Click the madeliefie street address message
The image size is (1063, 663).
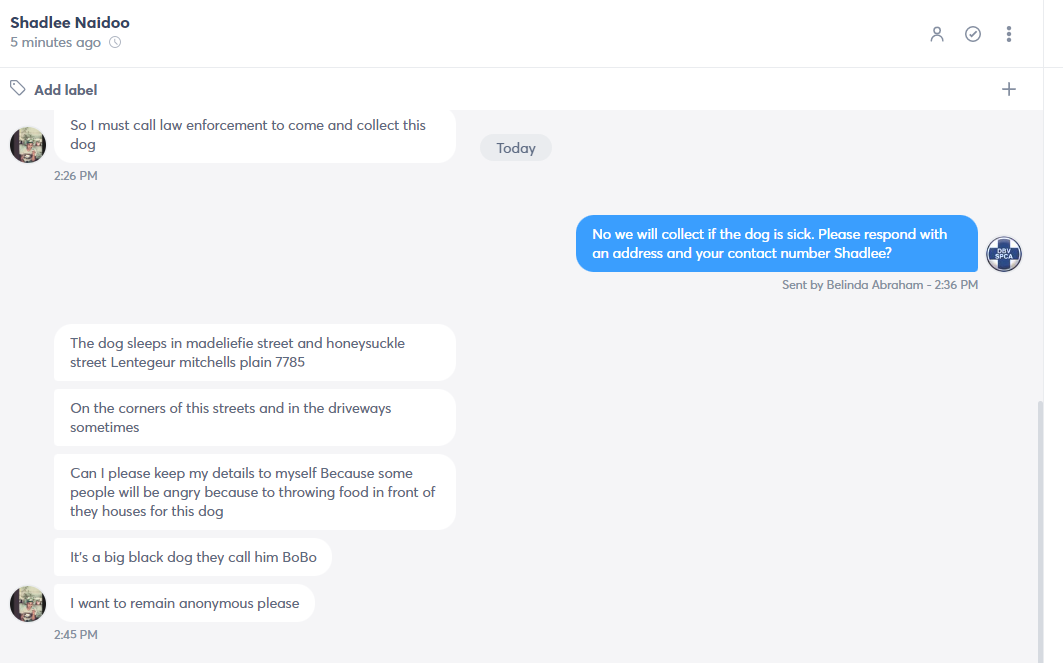pyautogui.click(x=255, y=353)
